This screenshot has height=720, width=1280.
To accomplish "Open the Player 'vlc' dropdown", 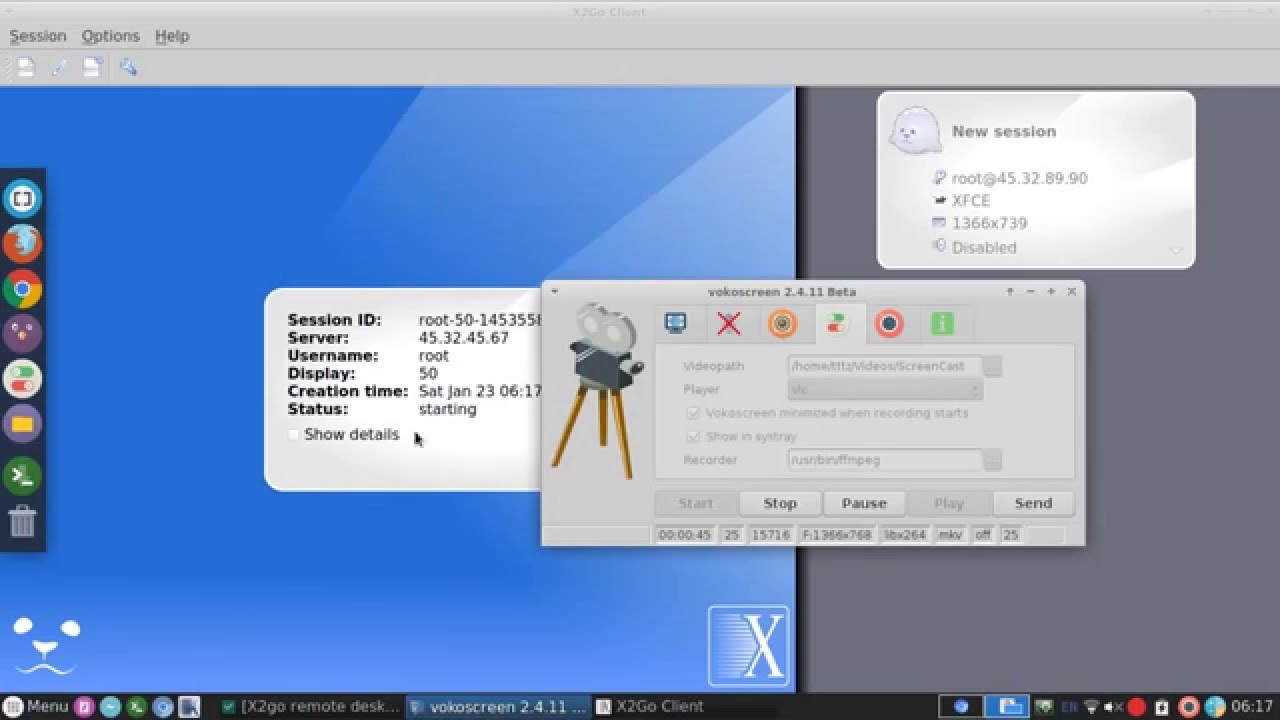I will click(x=885, y=389).
